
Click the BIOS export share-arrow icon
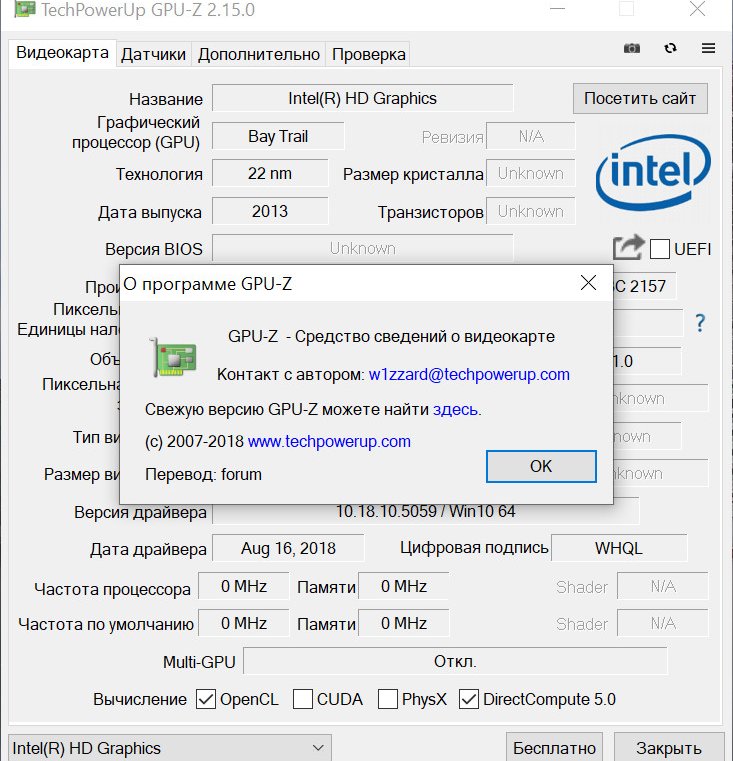629,248
